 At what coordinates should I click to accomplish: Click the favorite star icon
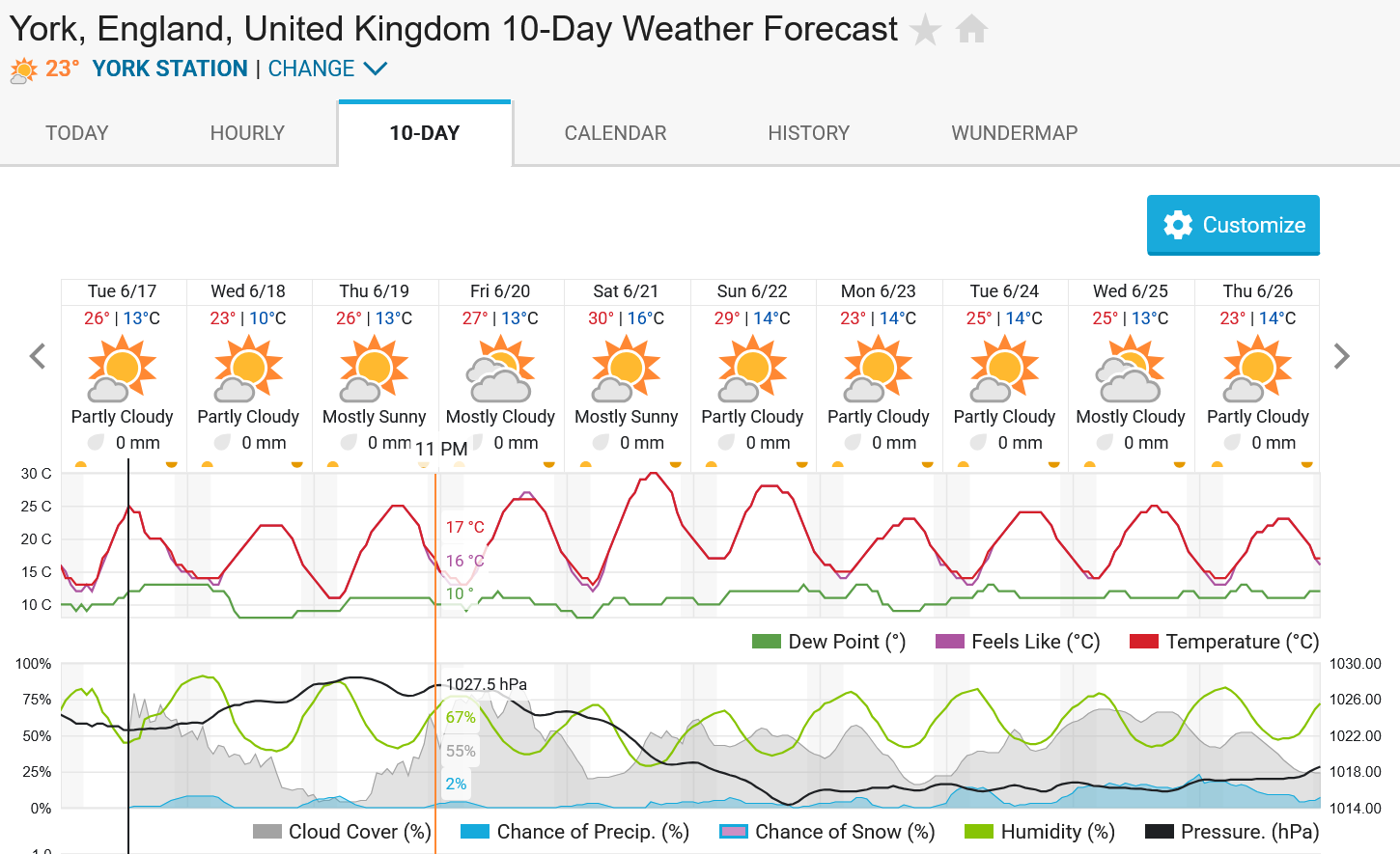[925, 30]
